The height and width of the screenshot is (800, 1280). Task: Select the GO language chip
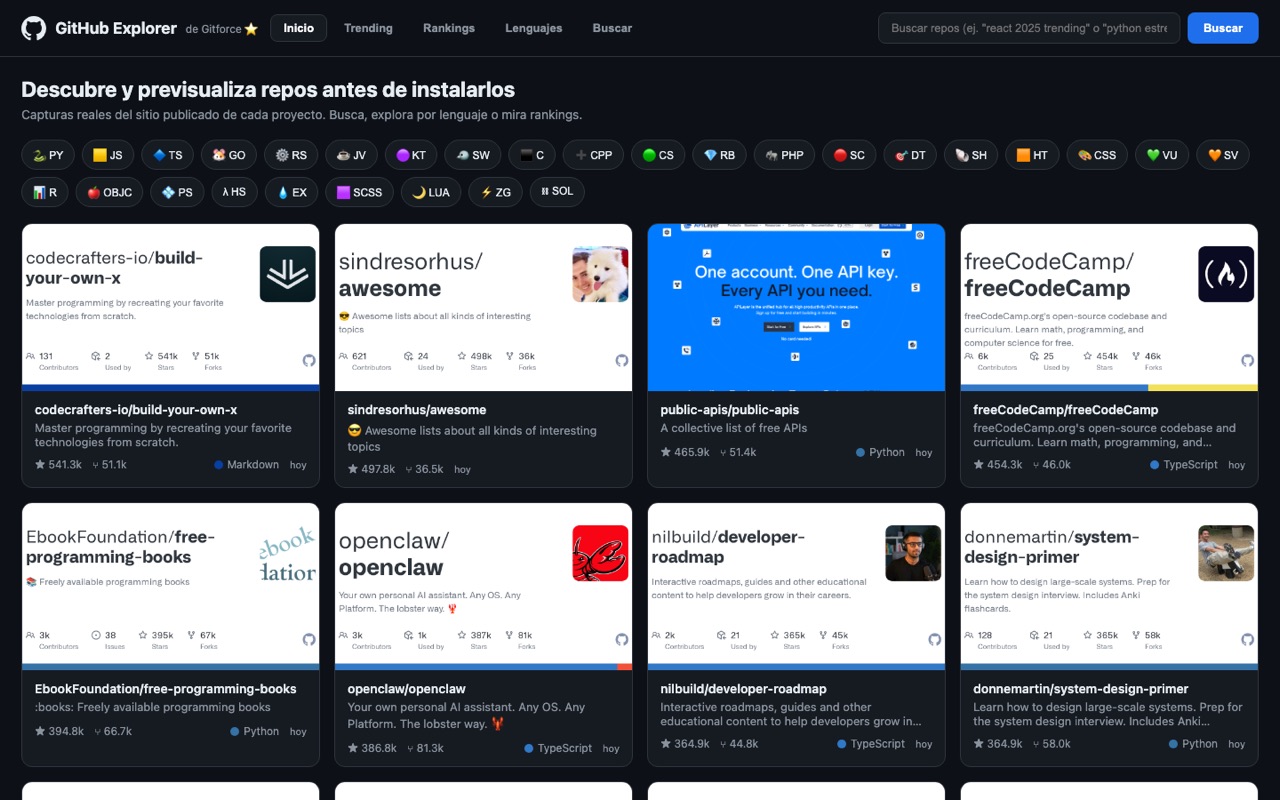pos(229,155)
